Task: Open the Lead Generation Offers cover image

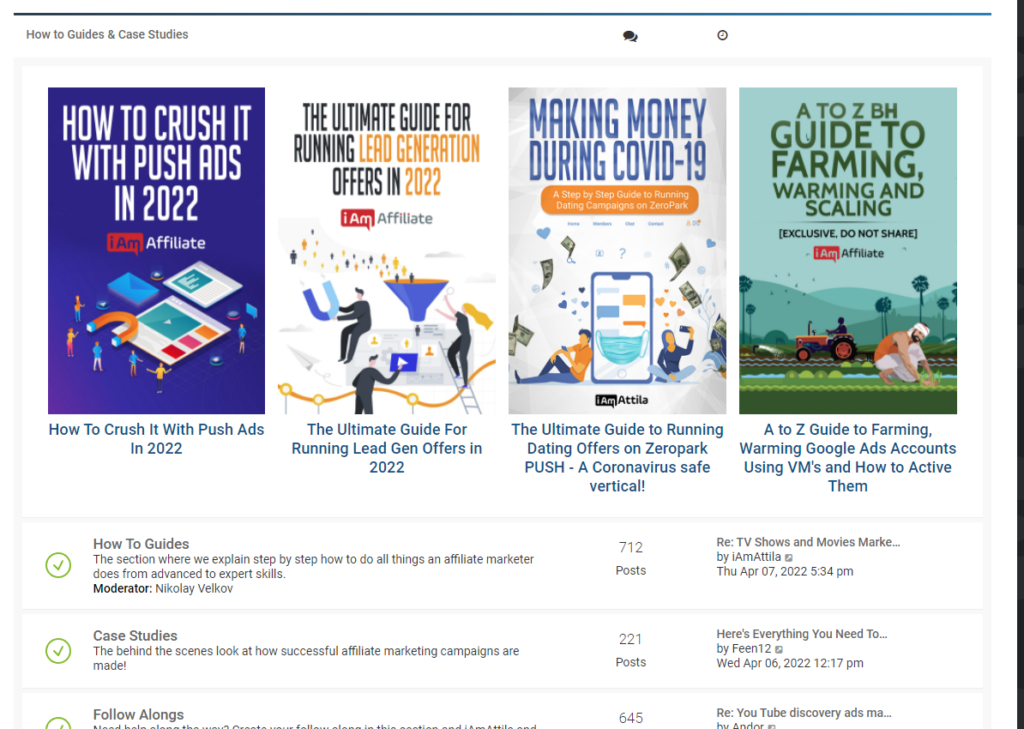Action: [x=387, y=251]
